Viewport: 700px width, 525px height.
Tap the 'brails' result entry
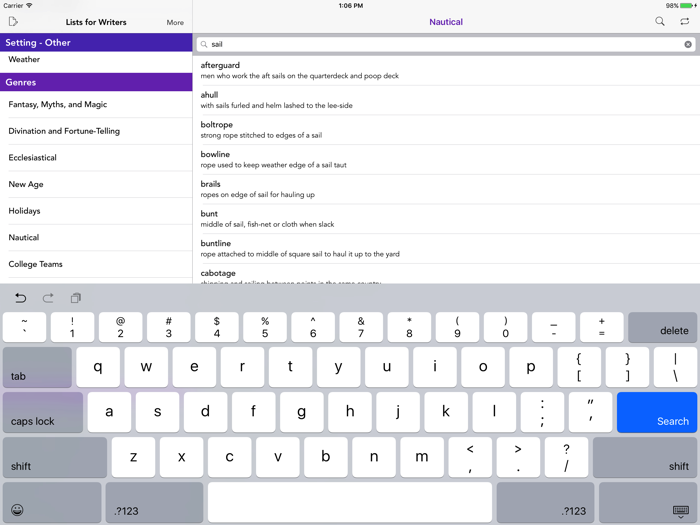pyautogui.click(x=446, y=189)
